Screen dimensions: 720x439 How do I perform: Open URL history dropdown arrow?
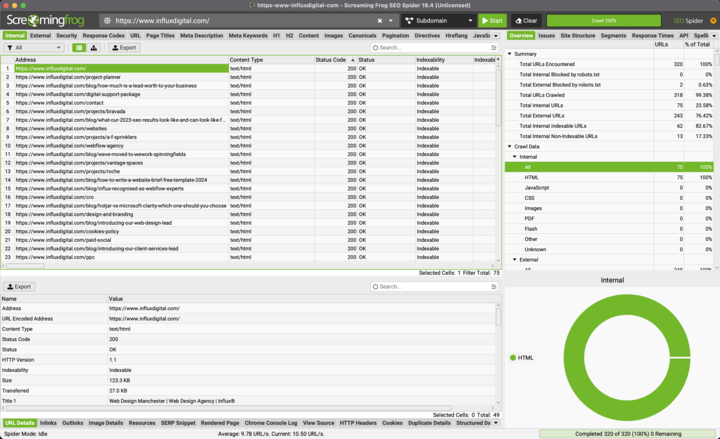(391, 21)
